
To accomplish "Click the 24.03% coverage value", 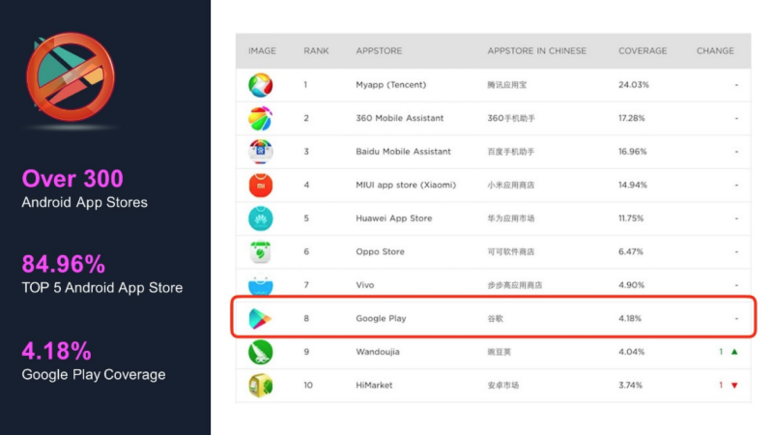I will pyautogui.click(x=633, y=85).
